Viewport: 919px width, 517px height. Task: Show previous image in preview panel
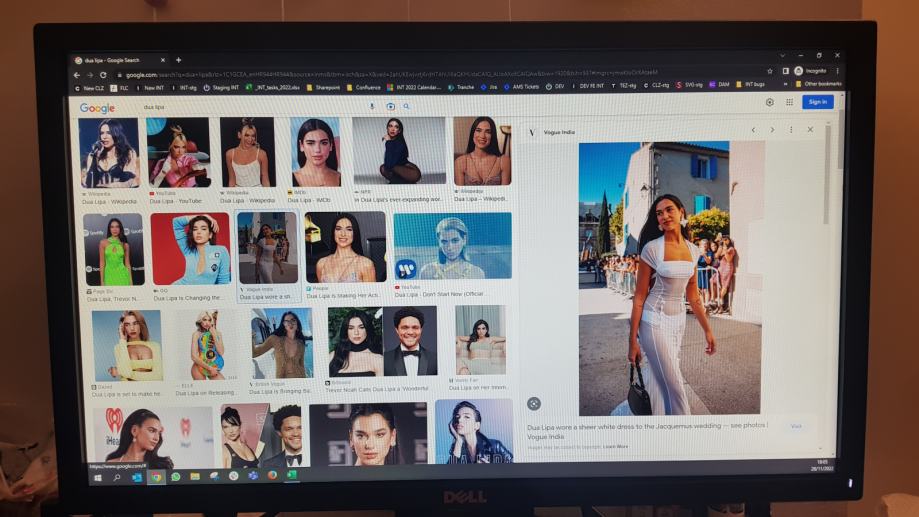tap(753, 130)
